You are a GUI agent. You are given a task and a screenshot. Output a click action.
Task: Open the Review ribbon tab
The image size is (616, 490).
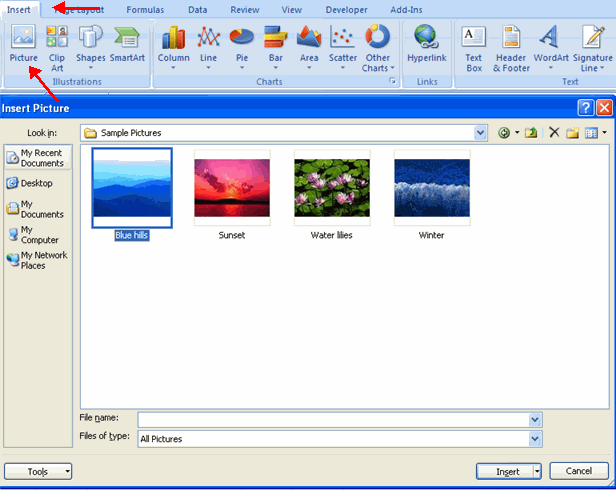[x=244, y=9]
